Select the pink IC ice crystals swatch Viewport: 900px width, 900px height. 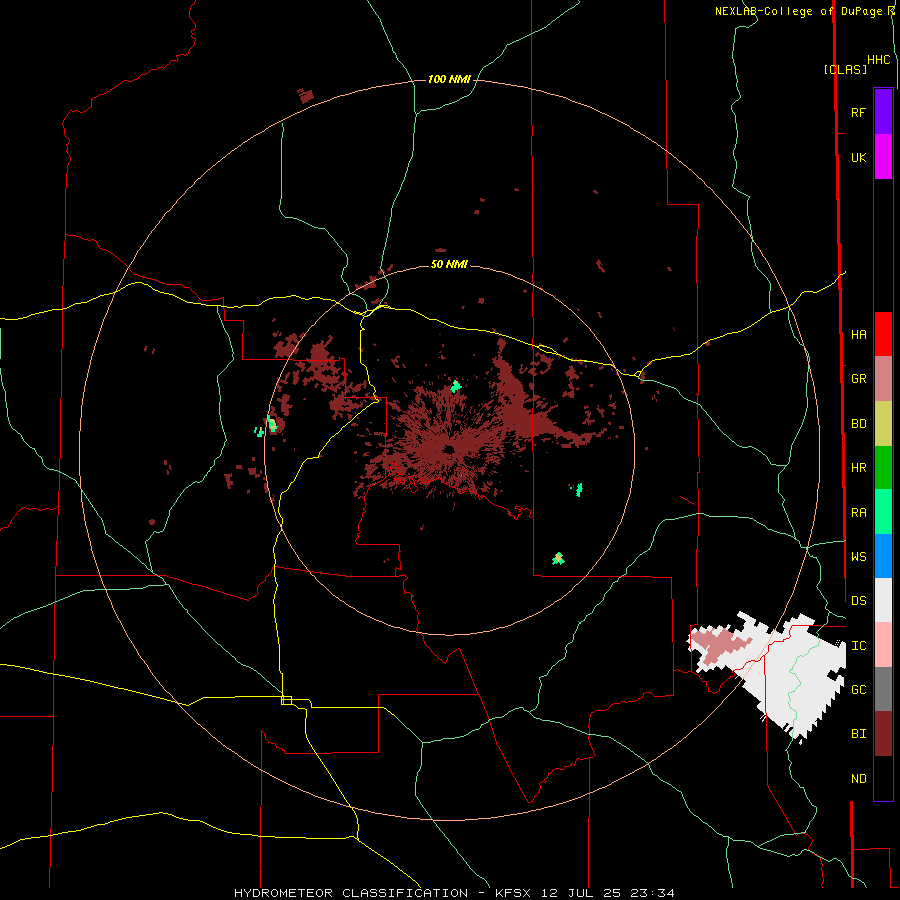pos(883,645)
